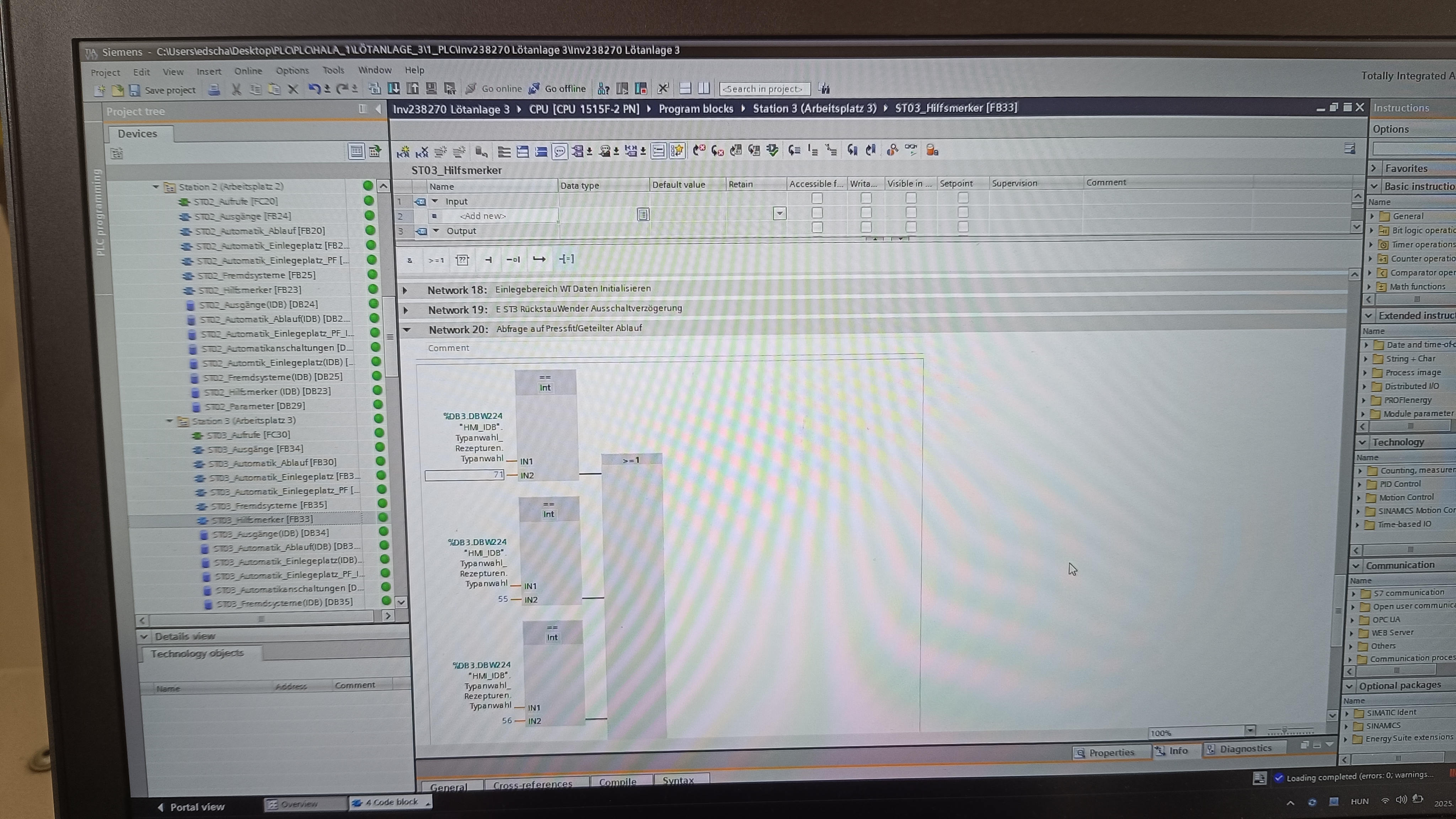
Task: Open the zoom 100% dropdown
Action: (x=1250, y=731)
